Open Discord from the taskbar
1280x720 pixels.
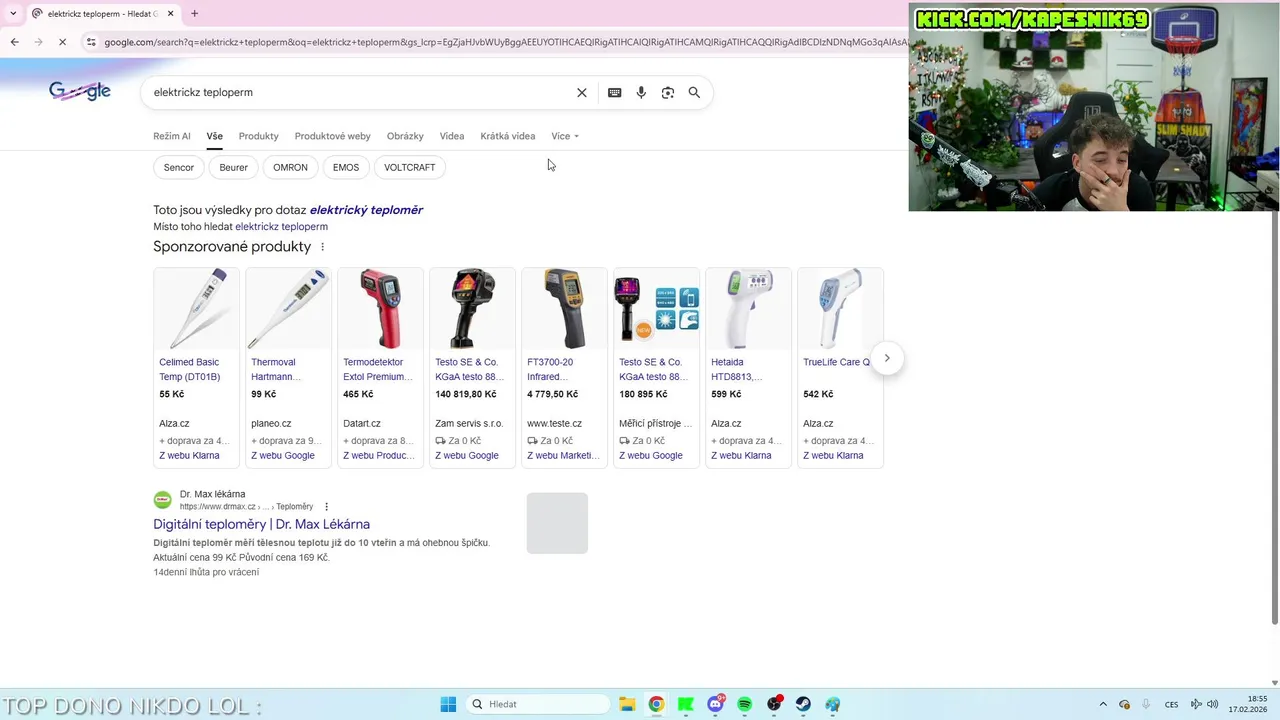(716, 704)
